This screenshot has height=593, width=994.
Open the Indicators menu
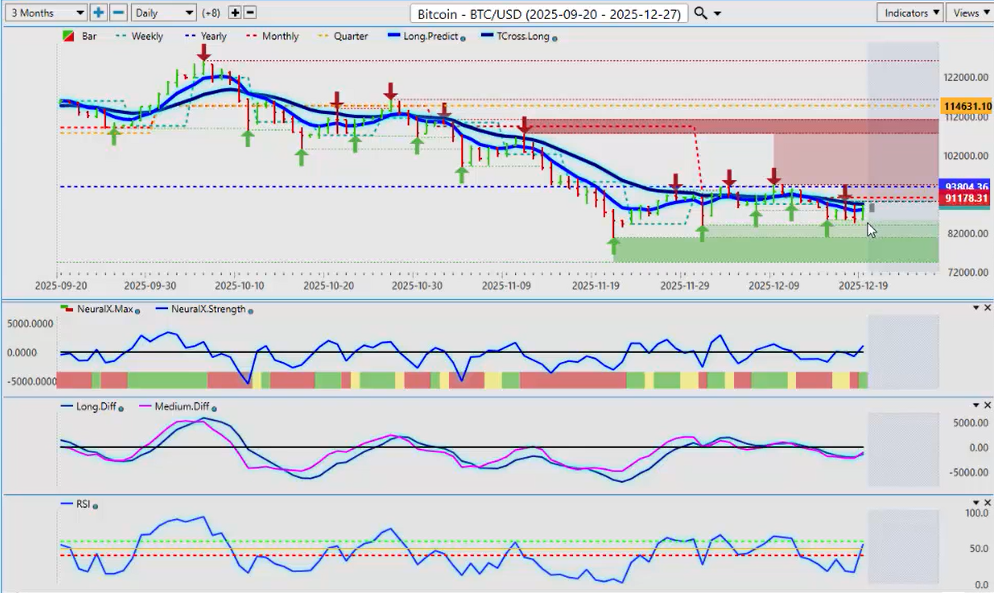coord(910,13)
